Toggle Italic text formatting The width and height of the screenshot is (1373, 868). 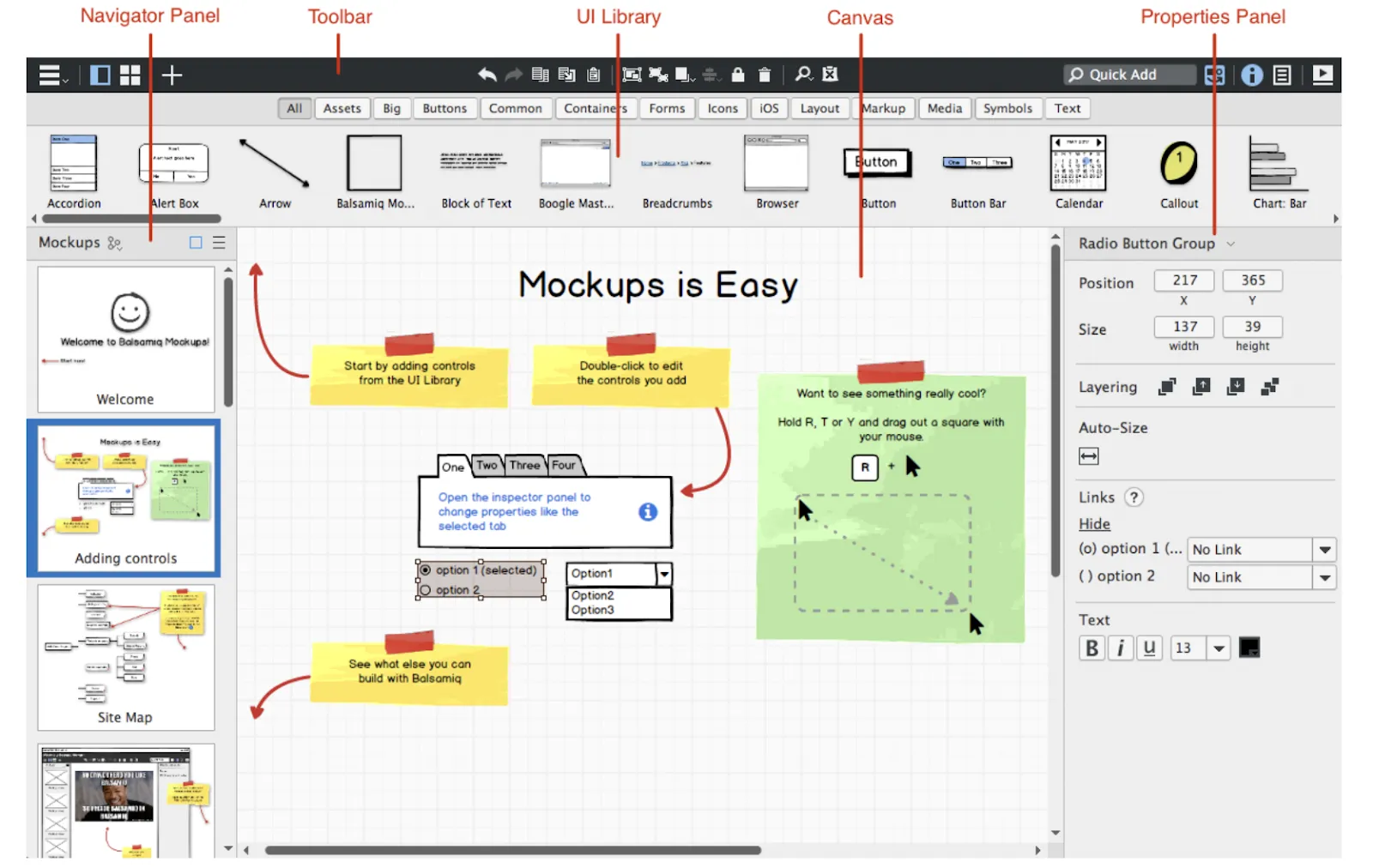(x=1120, y=648)
